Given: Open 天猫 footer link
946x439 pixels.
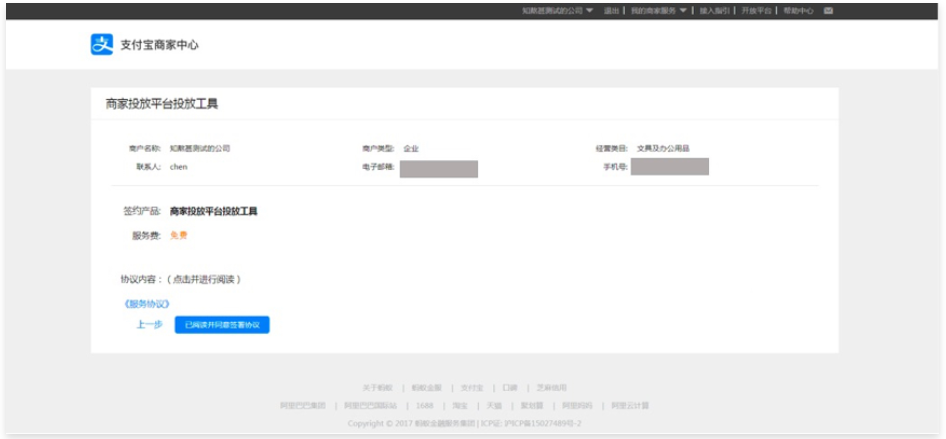Looking at the screenshot, I should 494,406.
